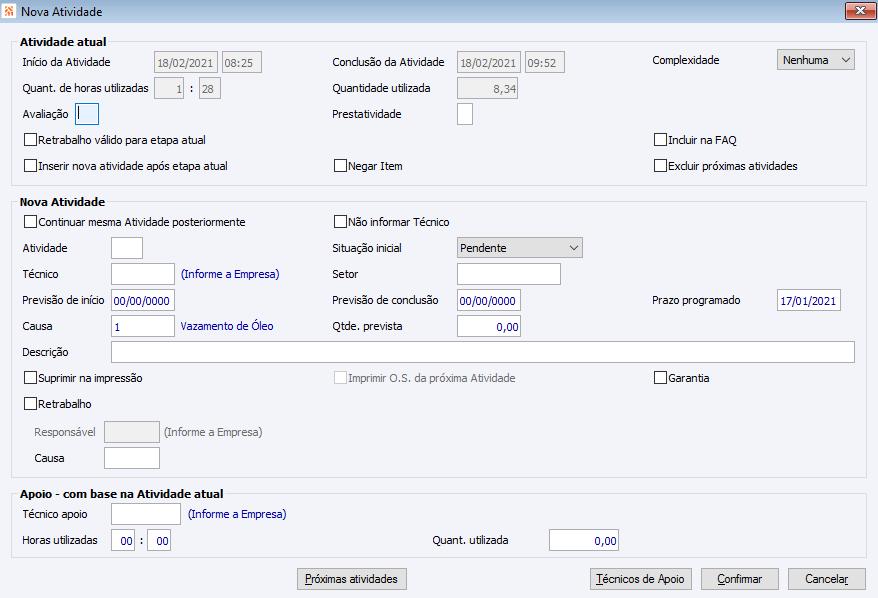Image resolution: width=878 pixels, height=598 pixels.
Task: Click the Atividade atual group title
Action: 63,42
